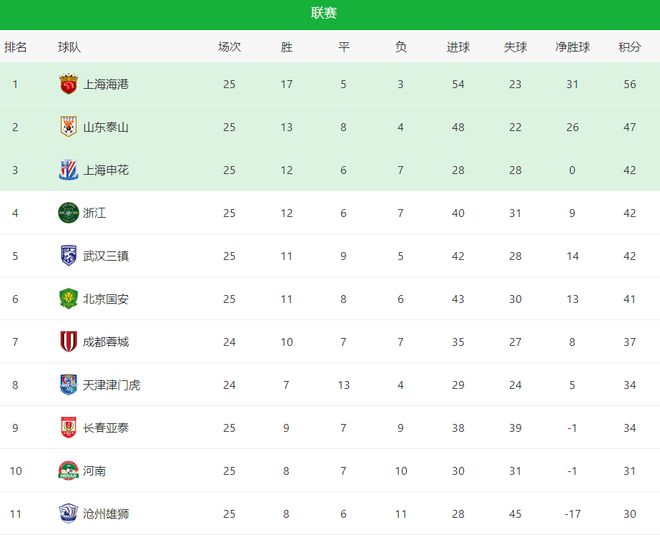Image resolution: width=660 pixels, height=535 pixels.
Task: Select the 北京国安 green badge
Action: [x=68, y=299]
